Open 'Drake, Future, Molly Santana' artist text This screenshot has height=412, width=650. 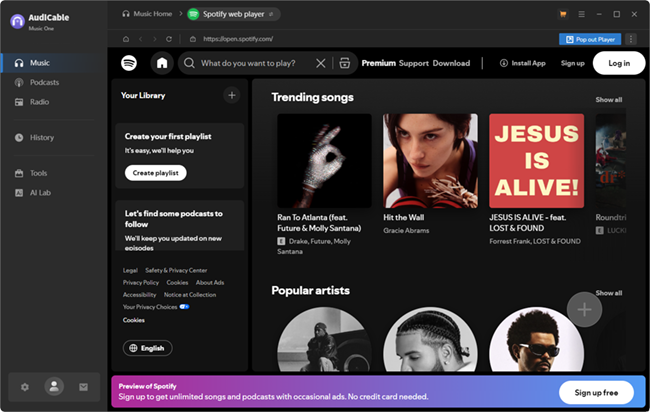[x=315, y=246]
